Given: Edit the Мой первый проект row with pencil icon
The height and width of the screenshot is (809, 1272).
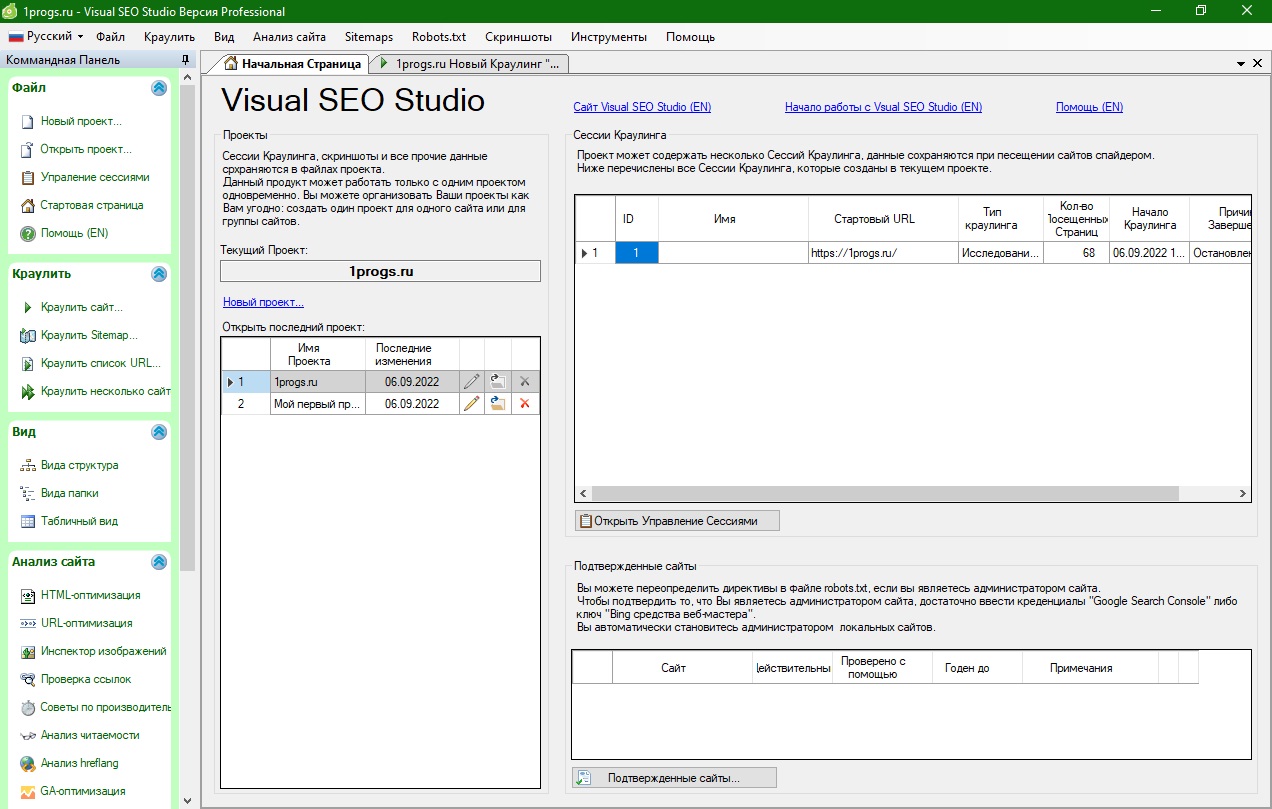Looking at the screenshot, I should 472,404.
